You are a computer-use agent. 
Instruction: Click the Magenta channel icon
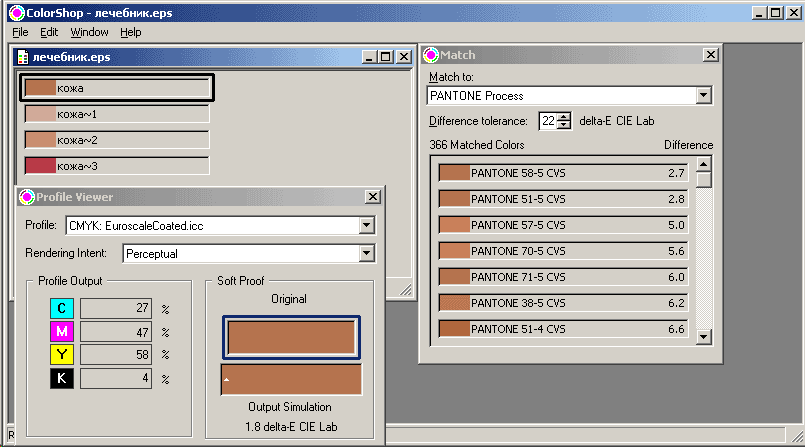[x=62, y=332]
